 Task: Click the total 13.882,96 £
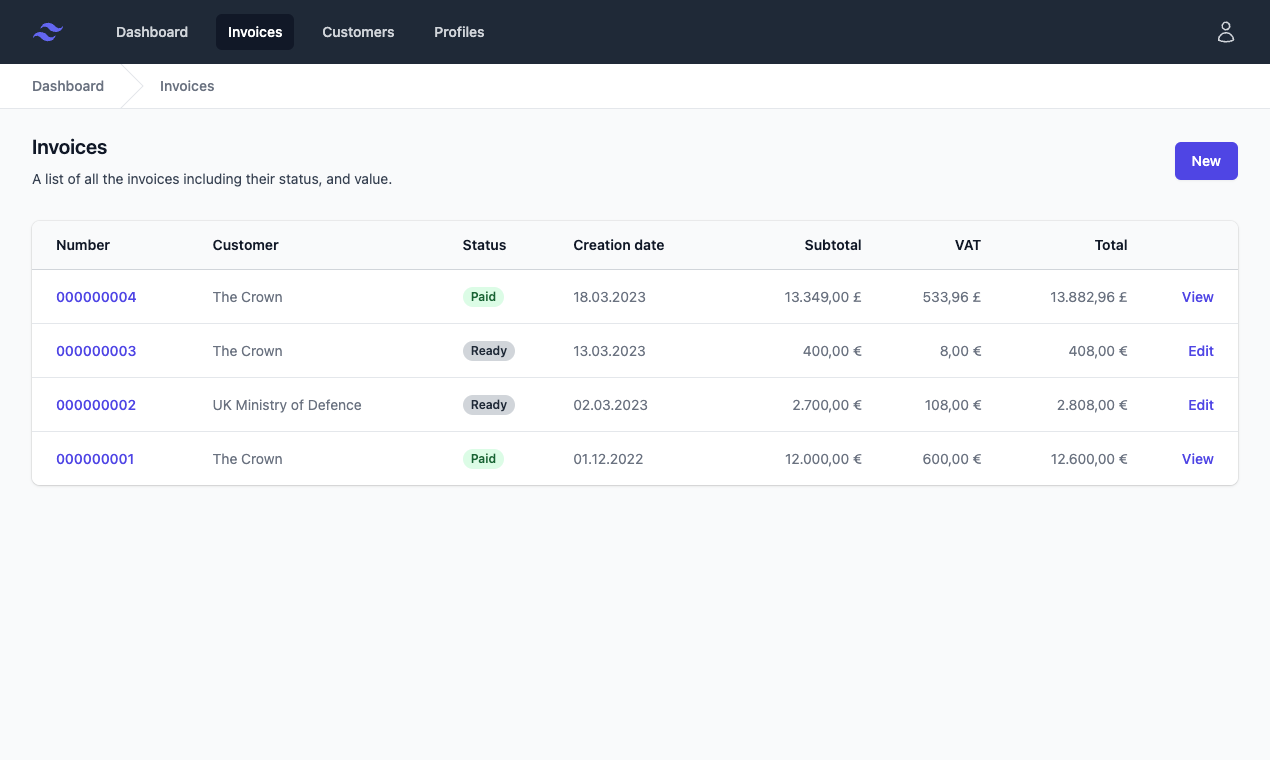pyautogui.click(x=1089, y=297)
